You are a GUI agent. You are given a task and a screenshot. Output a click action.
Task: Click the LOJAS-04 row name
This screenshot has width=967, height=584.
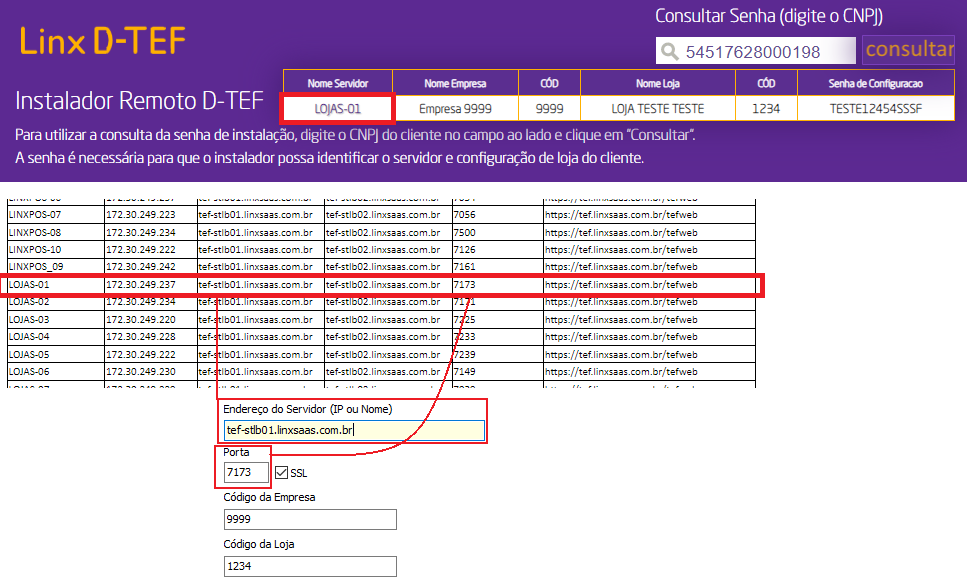pyautogui.click(x=29, y=337)
